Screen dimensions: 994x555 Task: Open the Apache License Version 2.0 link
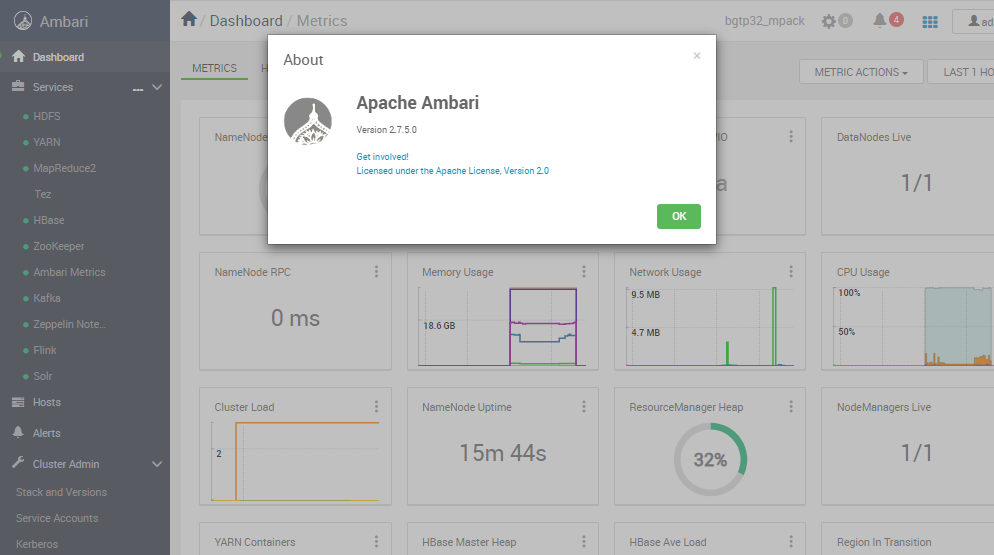[453, 171]
